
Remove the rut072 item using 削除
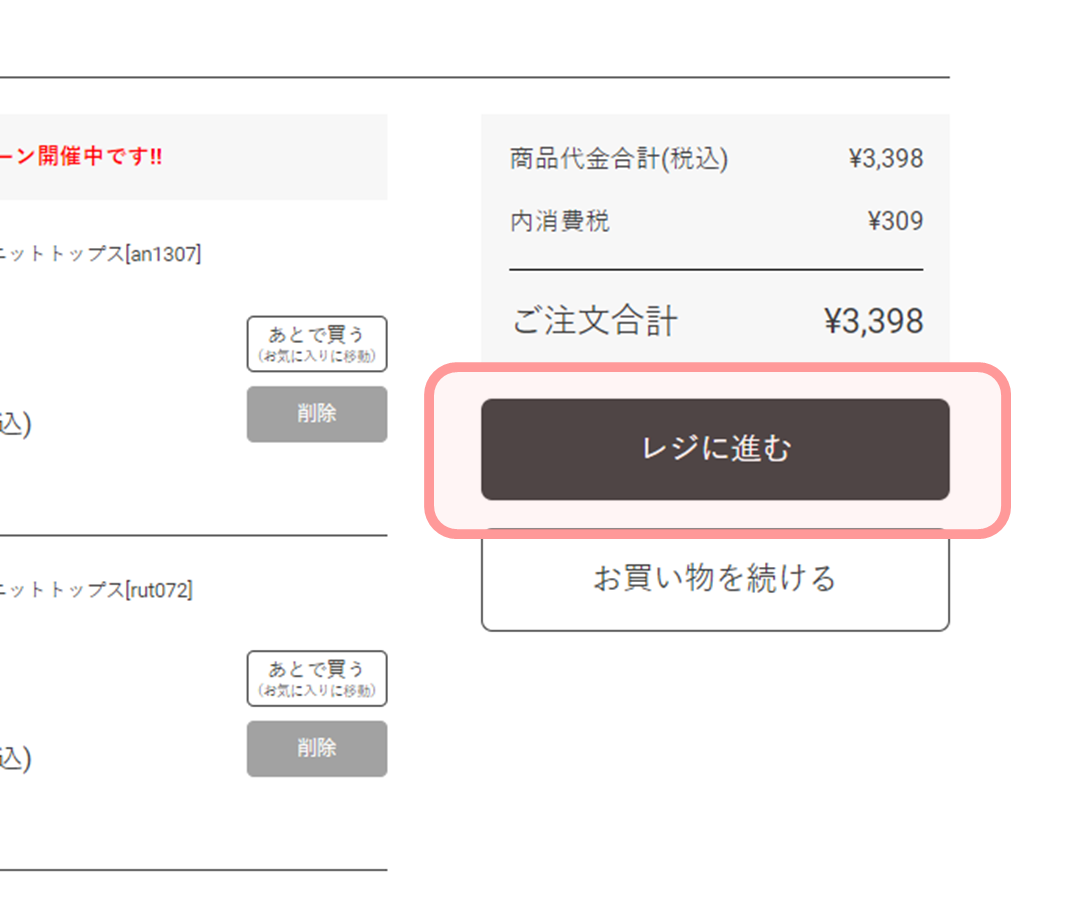click(317, 749)
